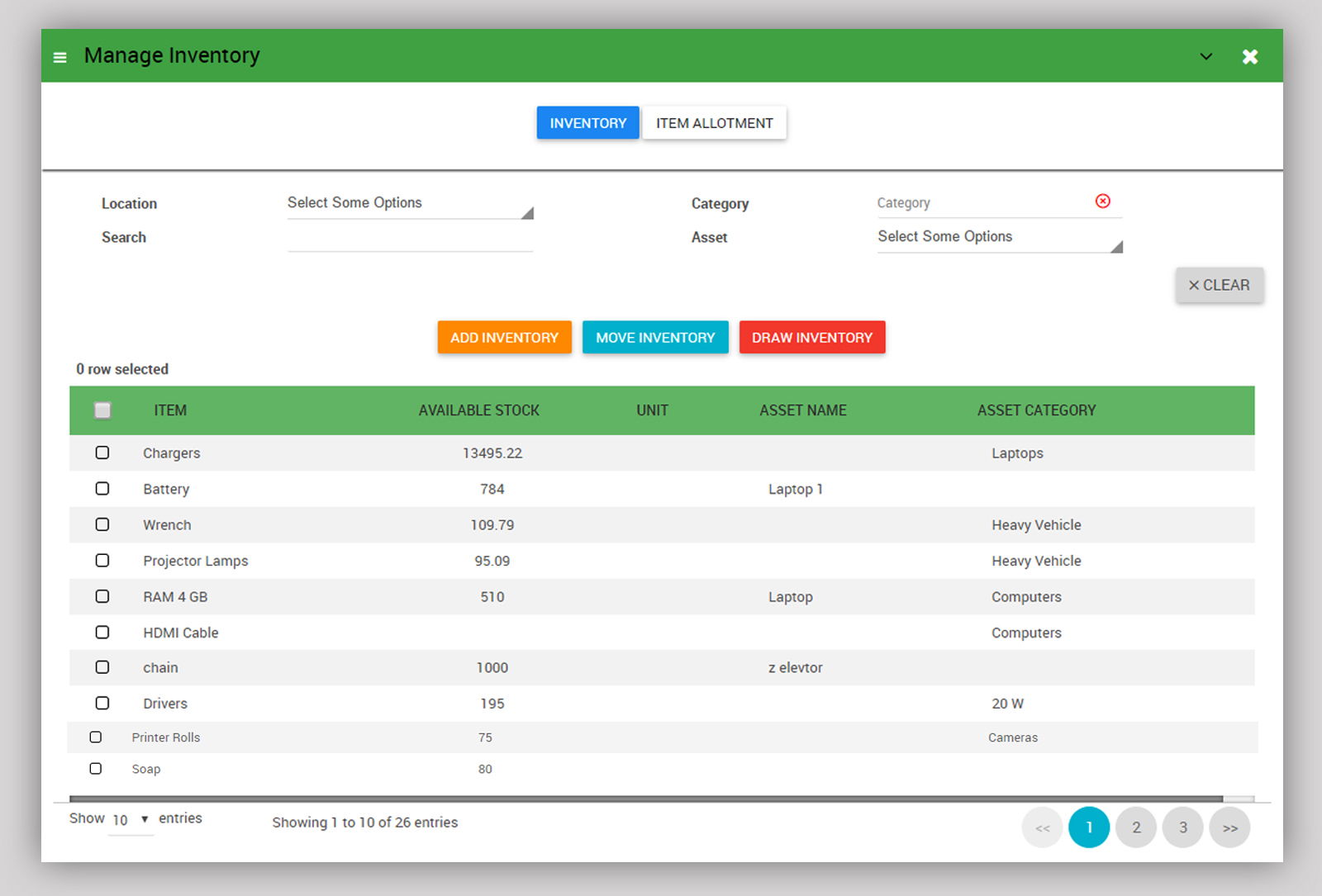Check the Battery row checkbox
Screen dimensions: 1322x896
[x=102, y=488]
